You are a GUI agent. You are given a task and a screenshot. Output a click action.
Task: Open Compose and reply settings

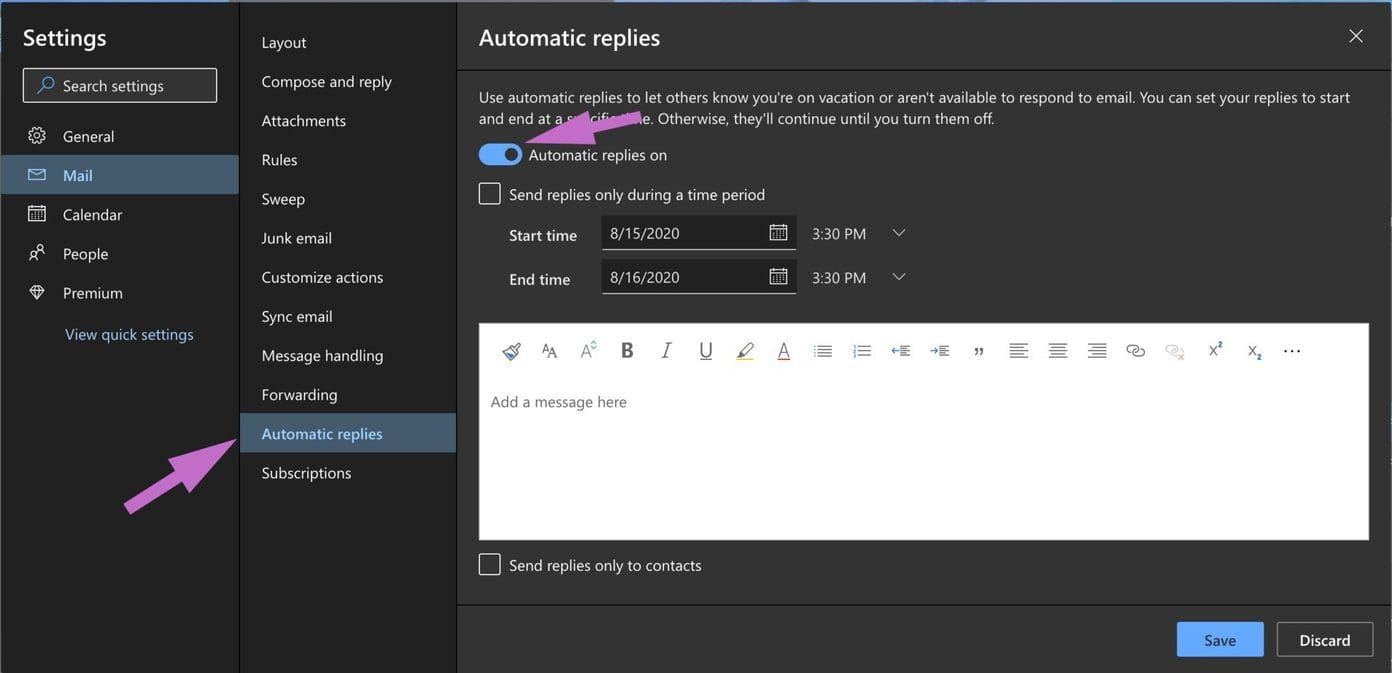348,81
